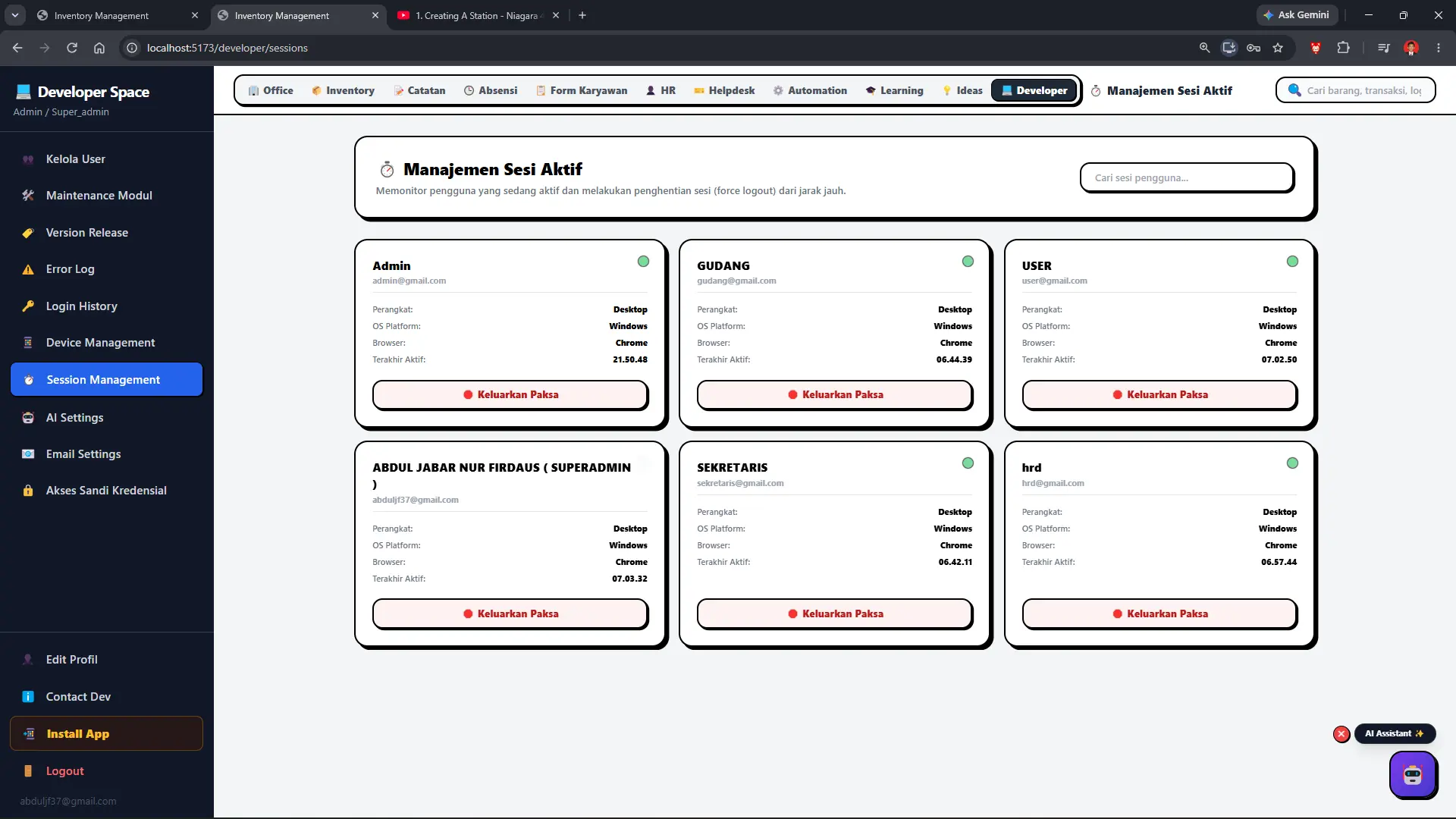Reload the page in browser
1456x819 pixels.
coord(72,48)
